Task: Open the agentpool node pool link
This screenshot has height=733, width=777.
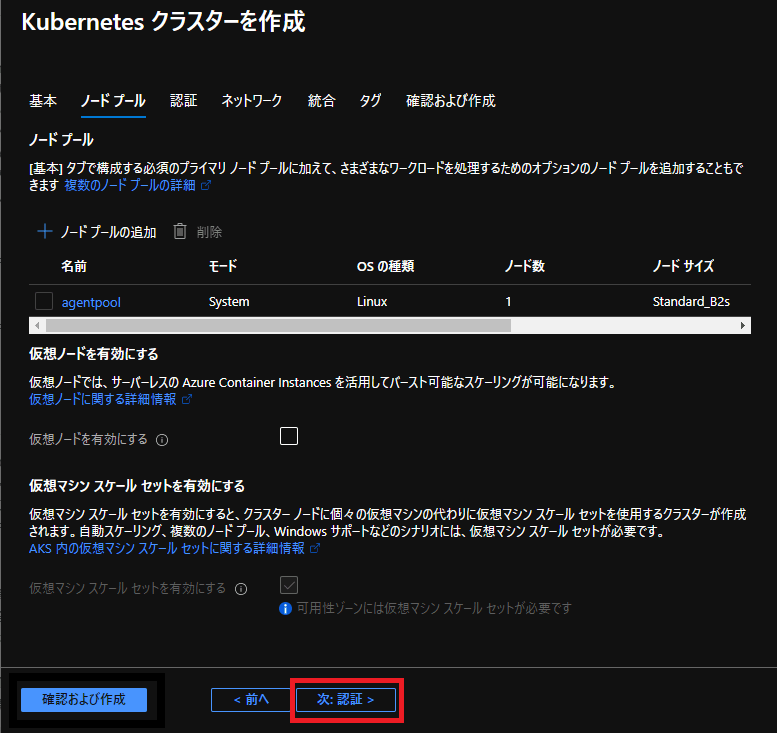Action: (91, 302)
